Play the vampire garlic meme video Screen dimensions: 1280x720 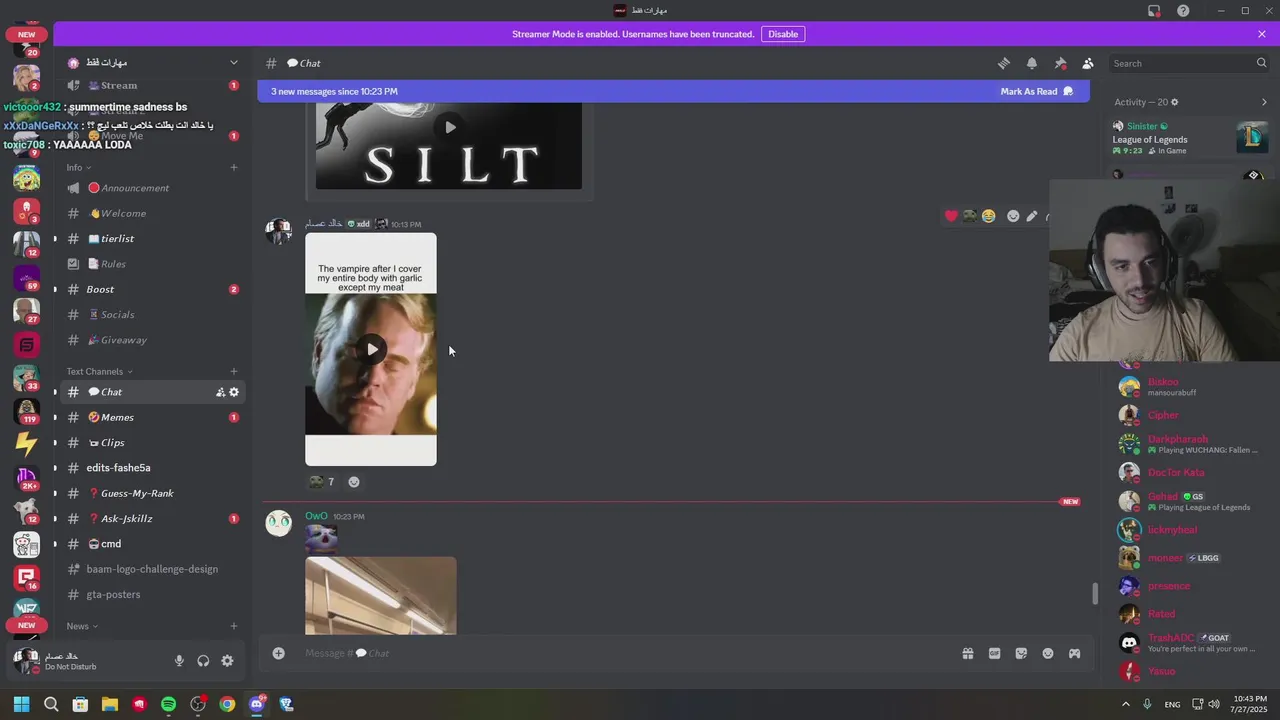pyautogui.click(x=372, y=349)
